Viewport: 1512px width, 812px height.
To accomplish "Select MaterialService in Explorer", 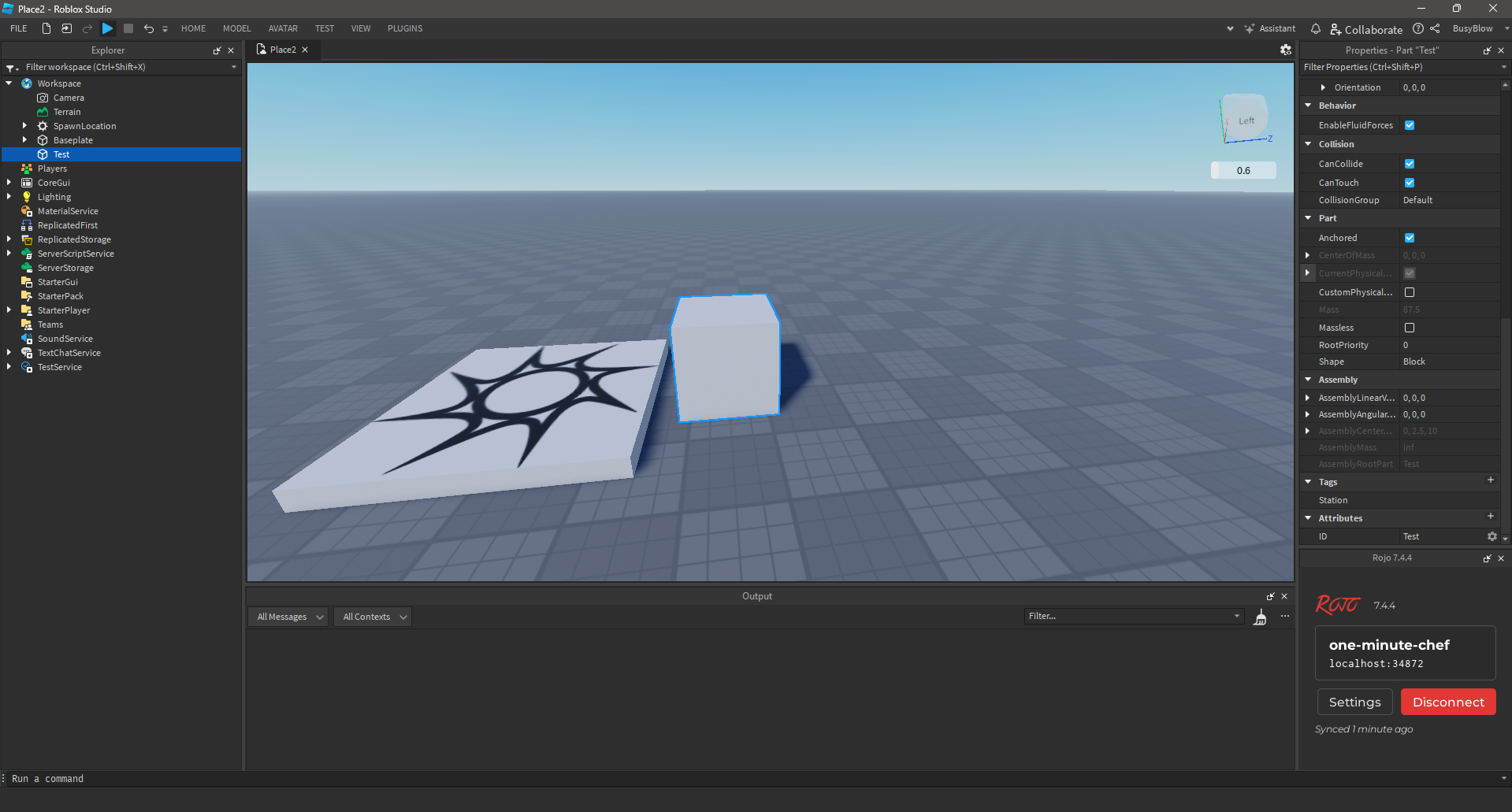I will click(68, 211).
